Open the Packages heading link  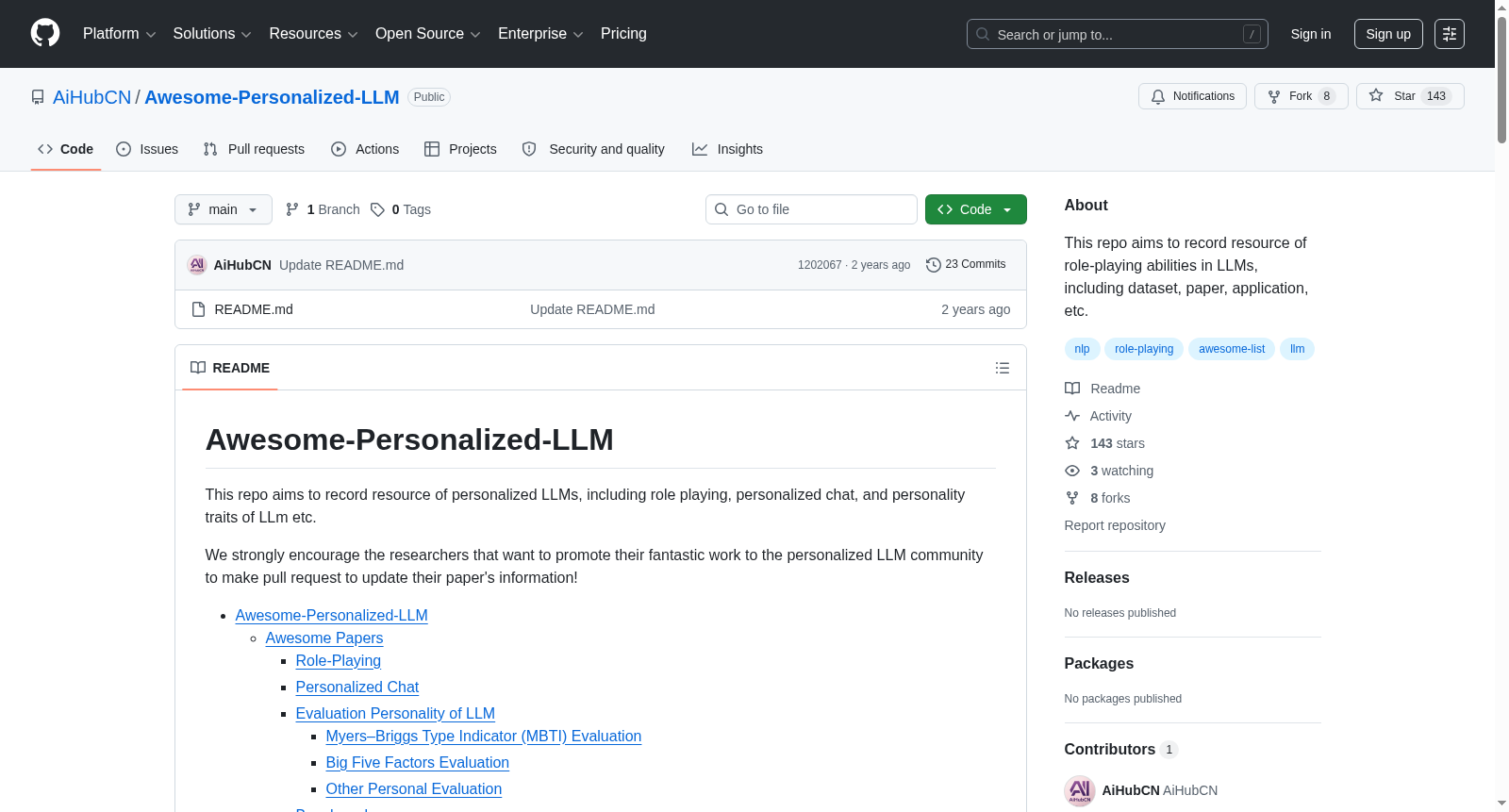1099,664
